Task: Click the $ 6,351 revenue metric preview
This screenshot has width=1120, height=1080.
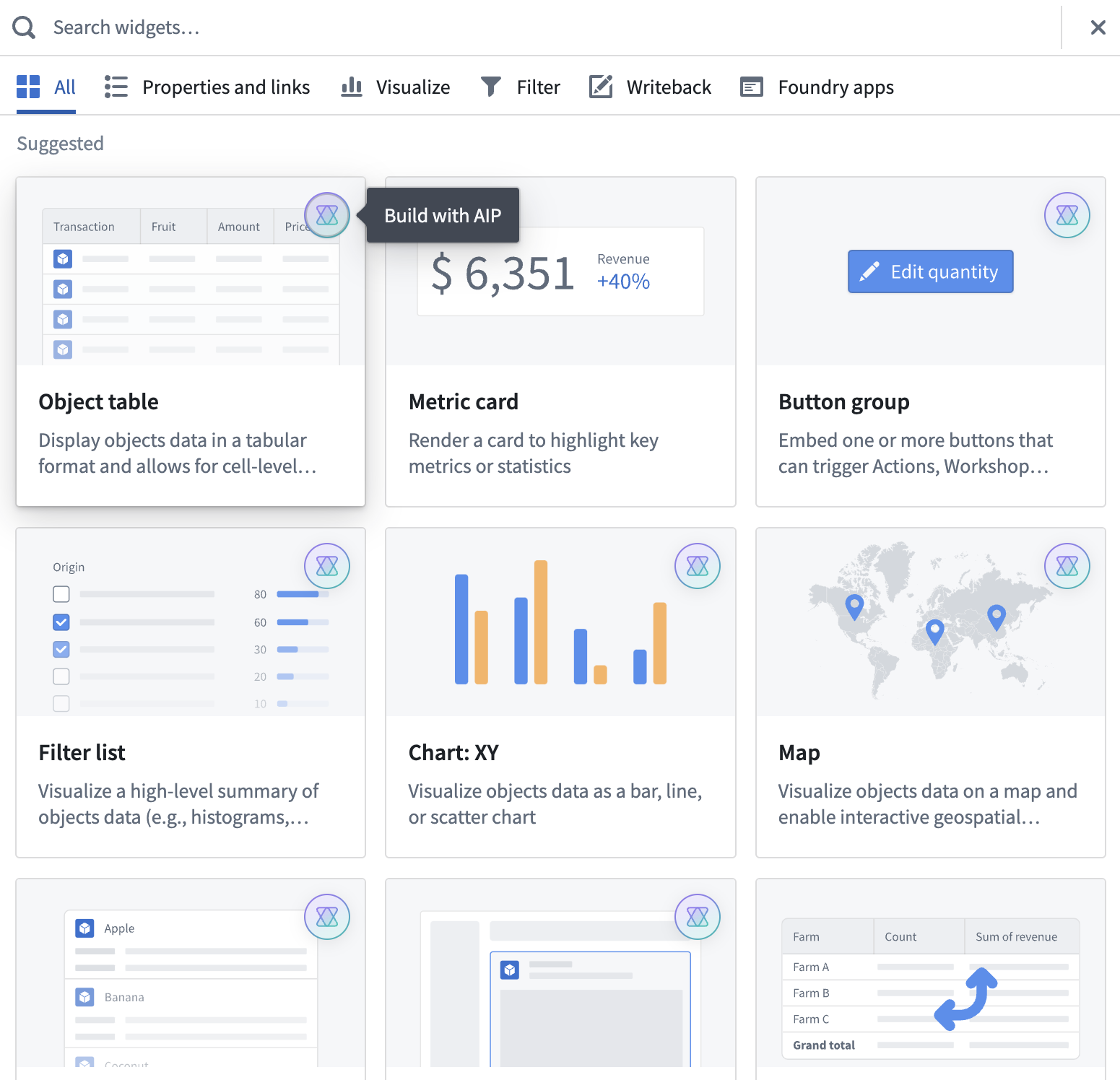Action: tap(560, 272)
